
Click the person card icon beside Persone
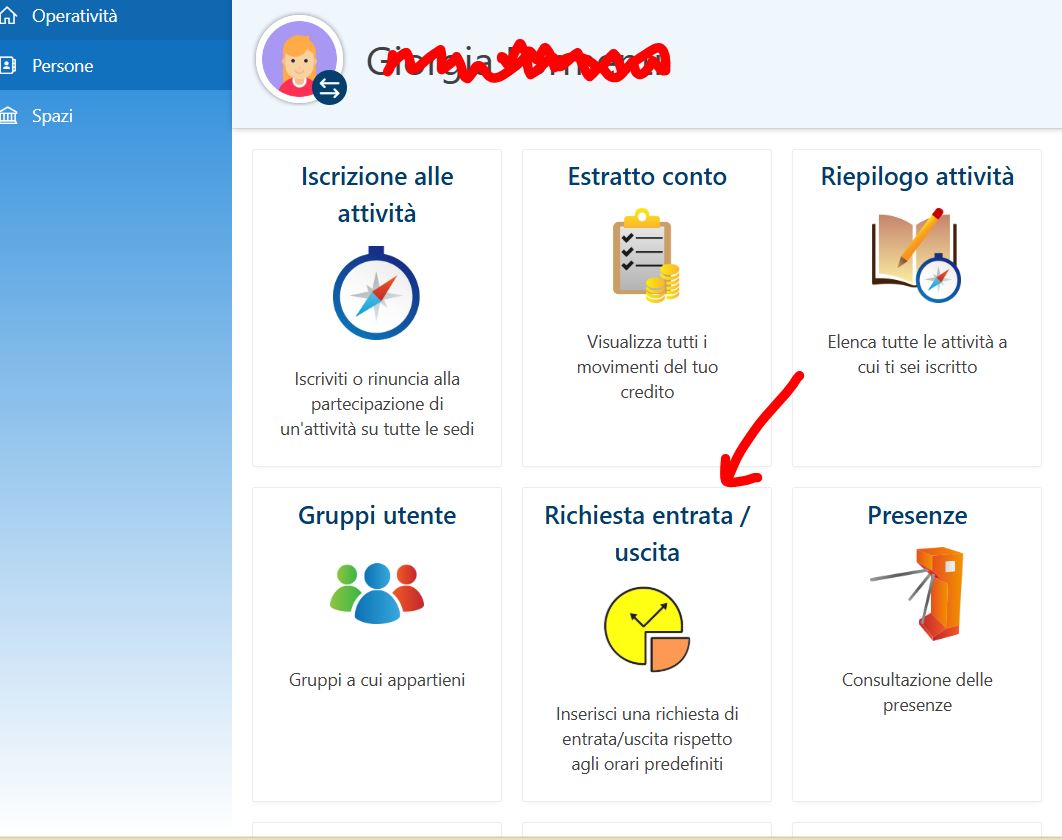9,66
